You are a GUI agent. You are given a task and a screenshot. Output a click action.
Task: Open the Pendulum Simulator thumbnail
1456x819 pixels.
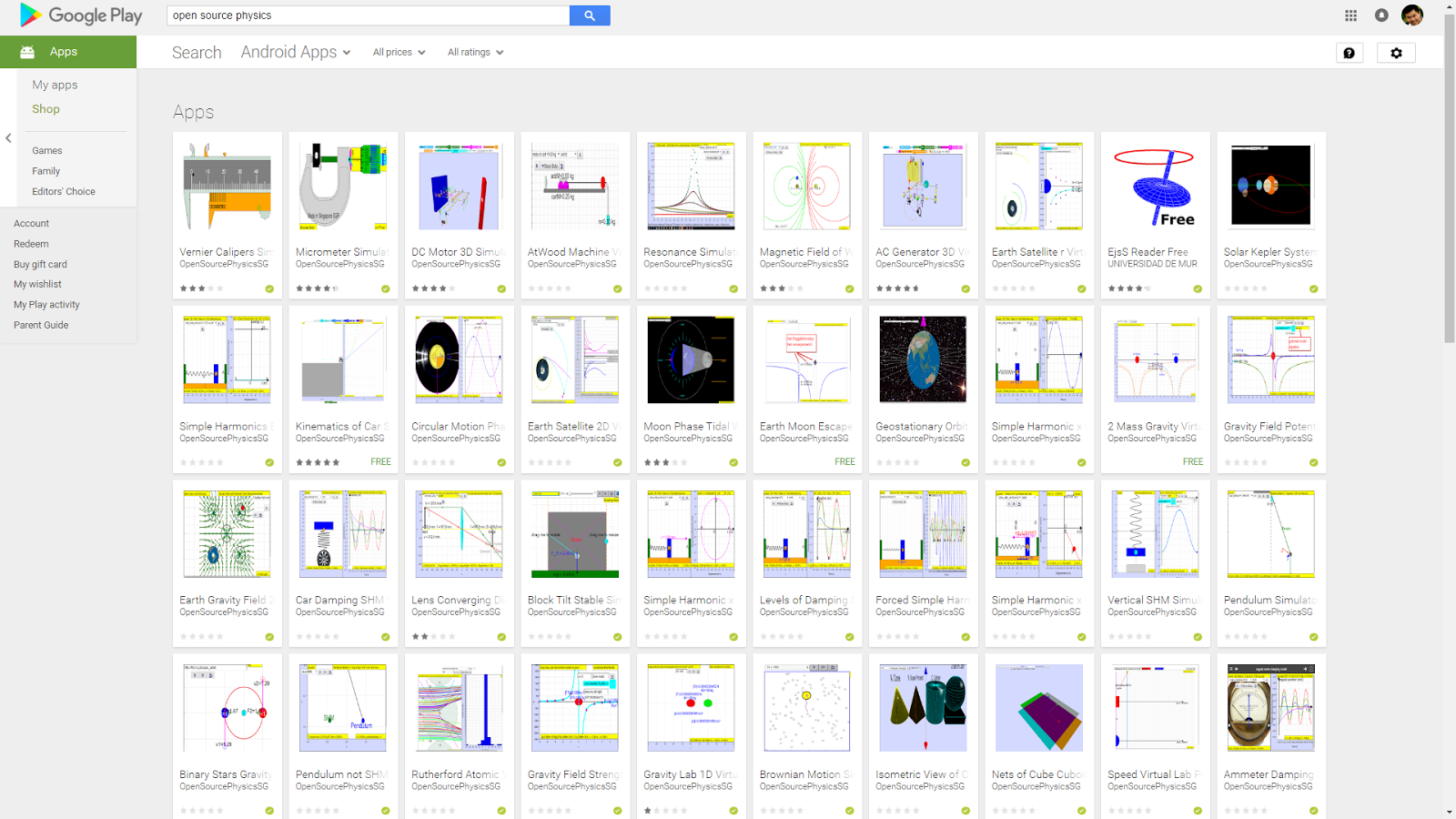[x=1271, y=533]
